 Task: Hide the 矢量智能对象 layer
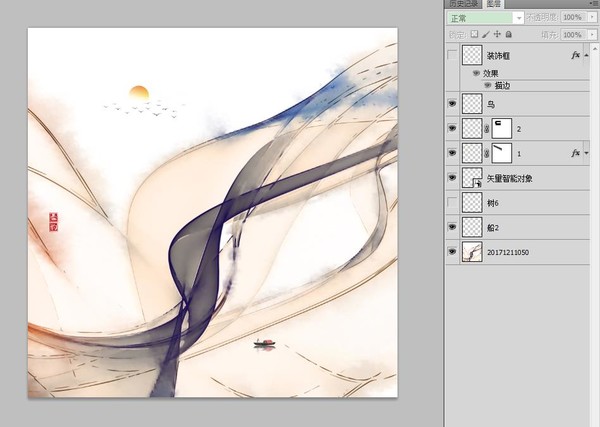pyautogui.click(x=452, y=177)
